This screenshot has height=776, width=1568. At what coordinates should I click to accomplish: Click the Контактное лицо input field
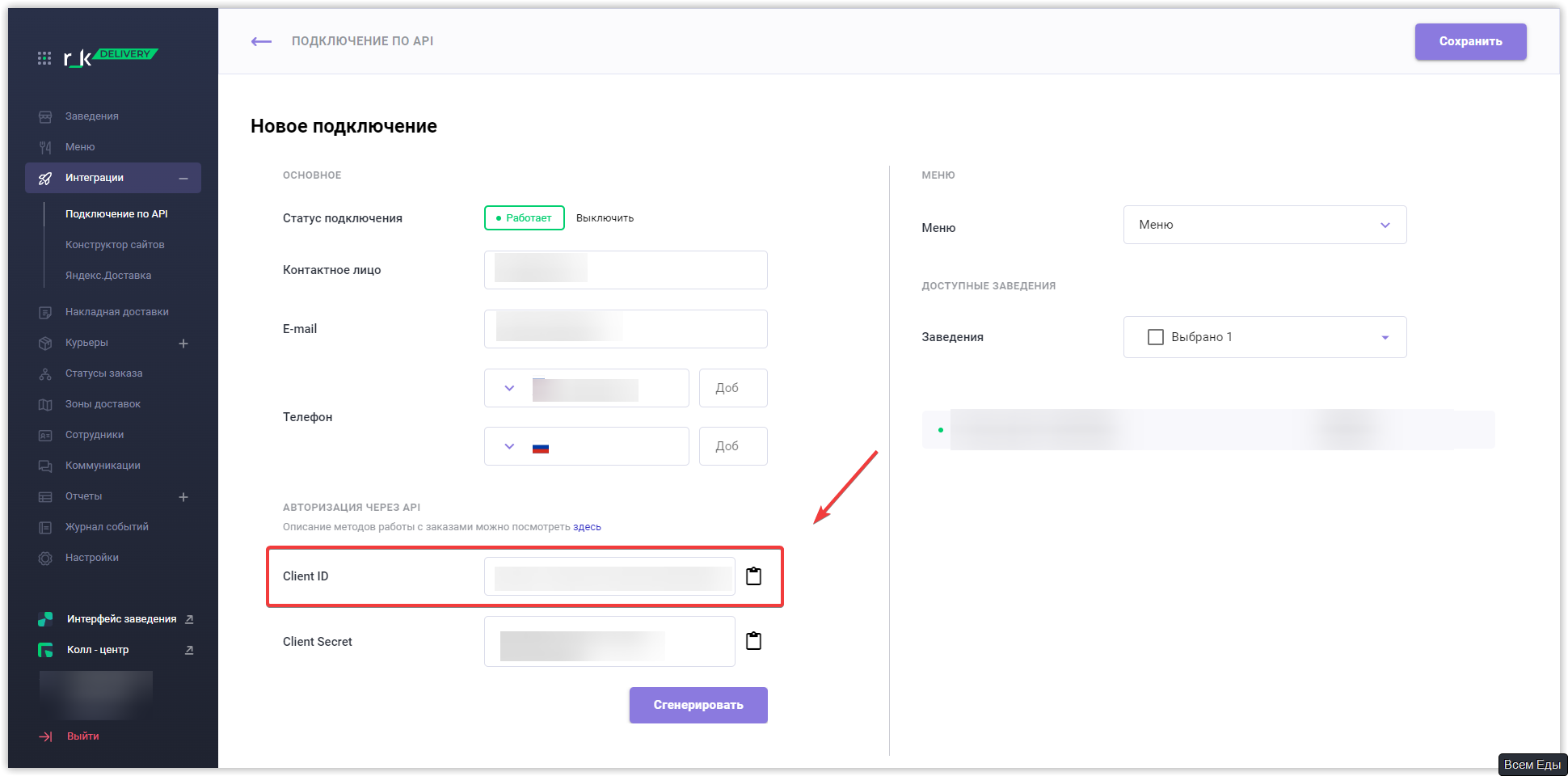tap(626, 270)
